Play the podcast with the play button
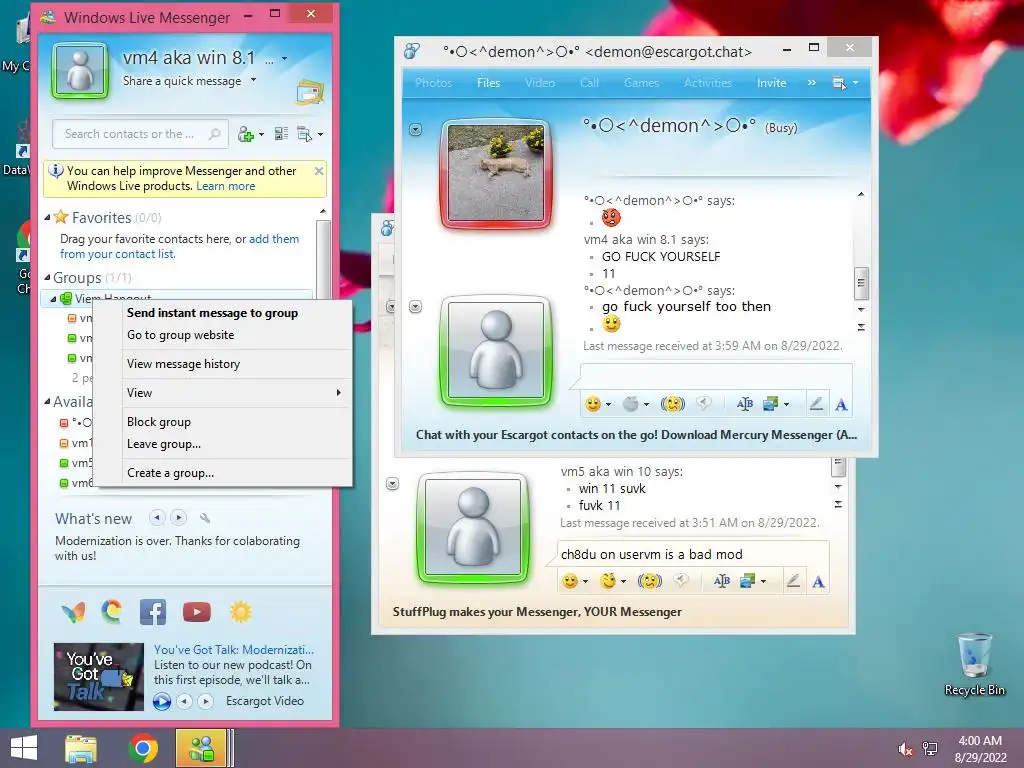Screen dimensions: 1024x768 click(x=161, y=701)
